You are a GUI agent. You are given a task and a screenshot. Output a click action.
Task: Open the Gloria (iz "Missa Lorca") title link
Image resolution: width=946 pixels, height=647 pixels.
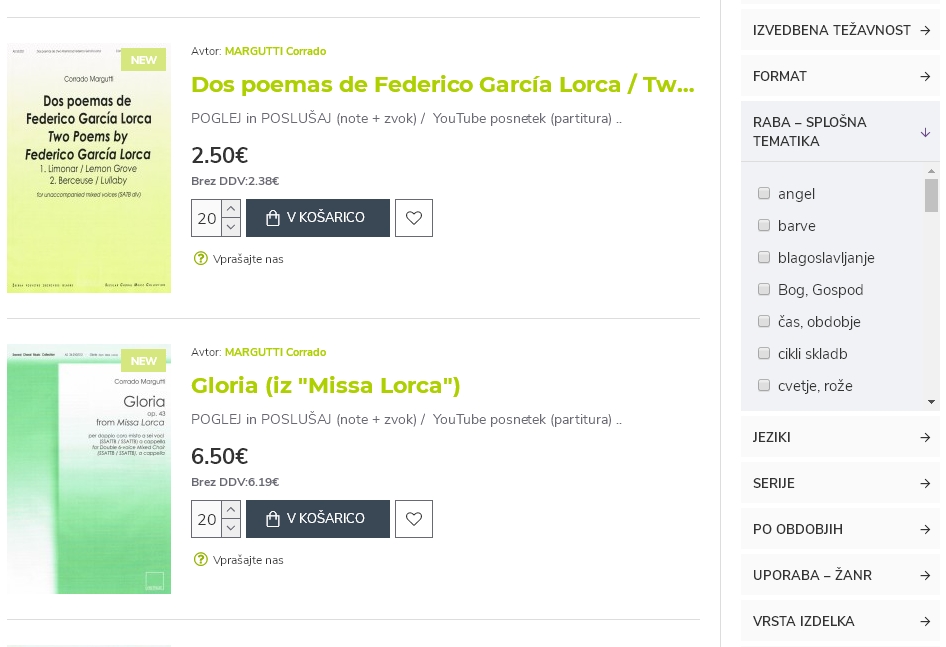point(326,386)
